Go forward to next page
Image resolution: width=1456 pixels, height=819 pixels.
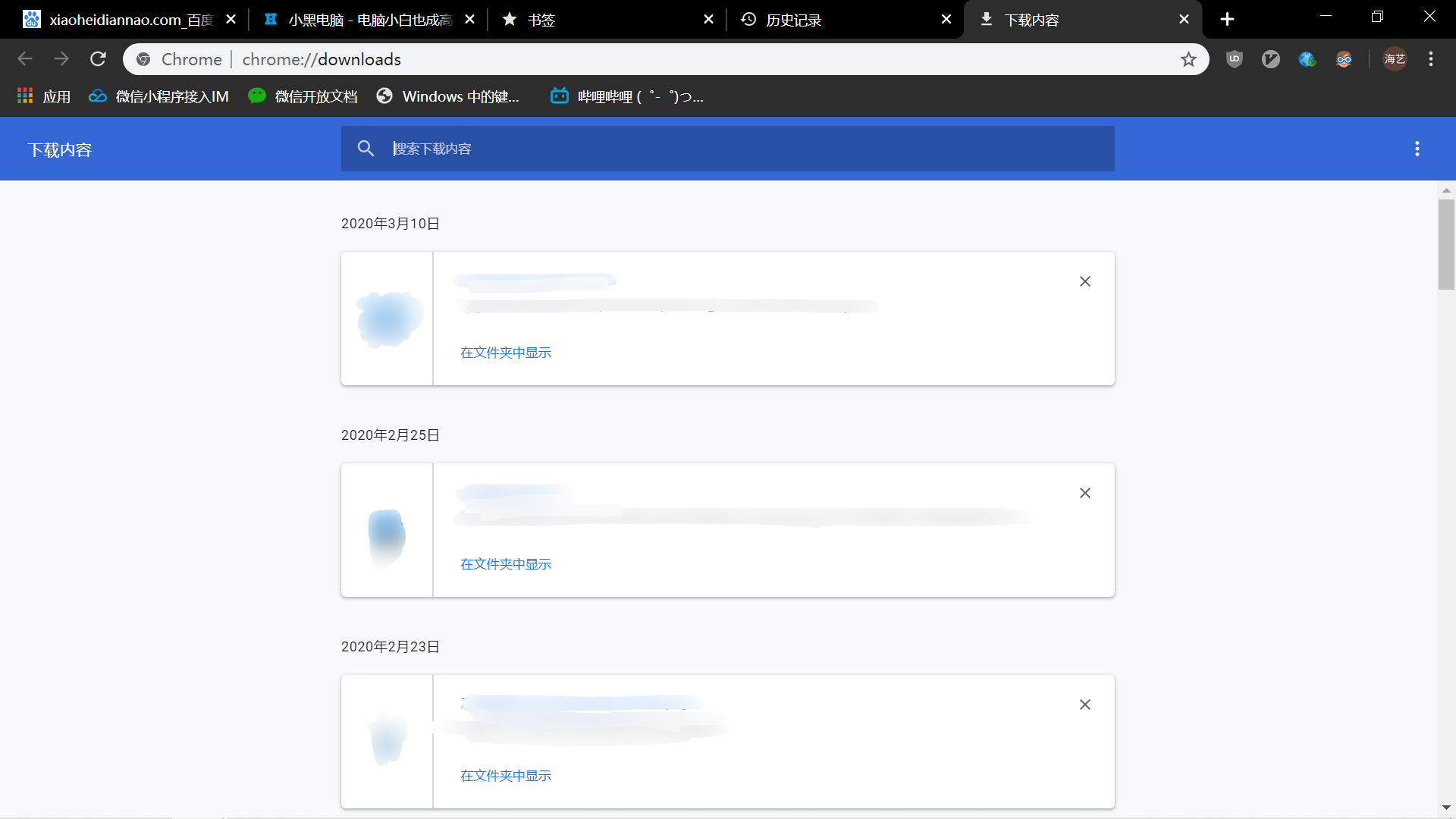pyautogui.click(x=61, y=59)
